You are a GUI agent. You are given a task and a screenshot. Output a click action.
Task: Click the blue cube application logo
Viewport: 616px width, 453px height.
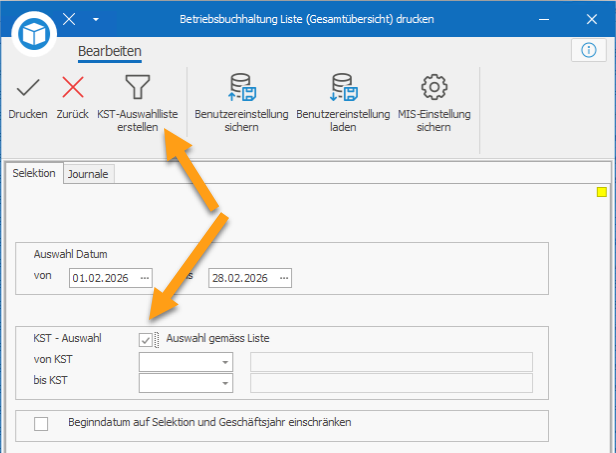(34, 34)
